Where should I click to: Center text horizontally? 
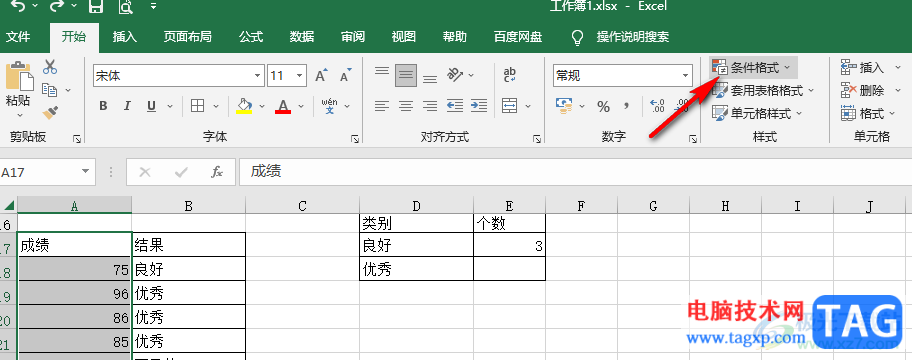click(x=406, y=106)
